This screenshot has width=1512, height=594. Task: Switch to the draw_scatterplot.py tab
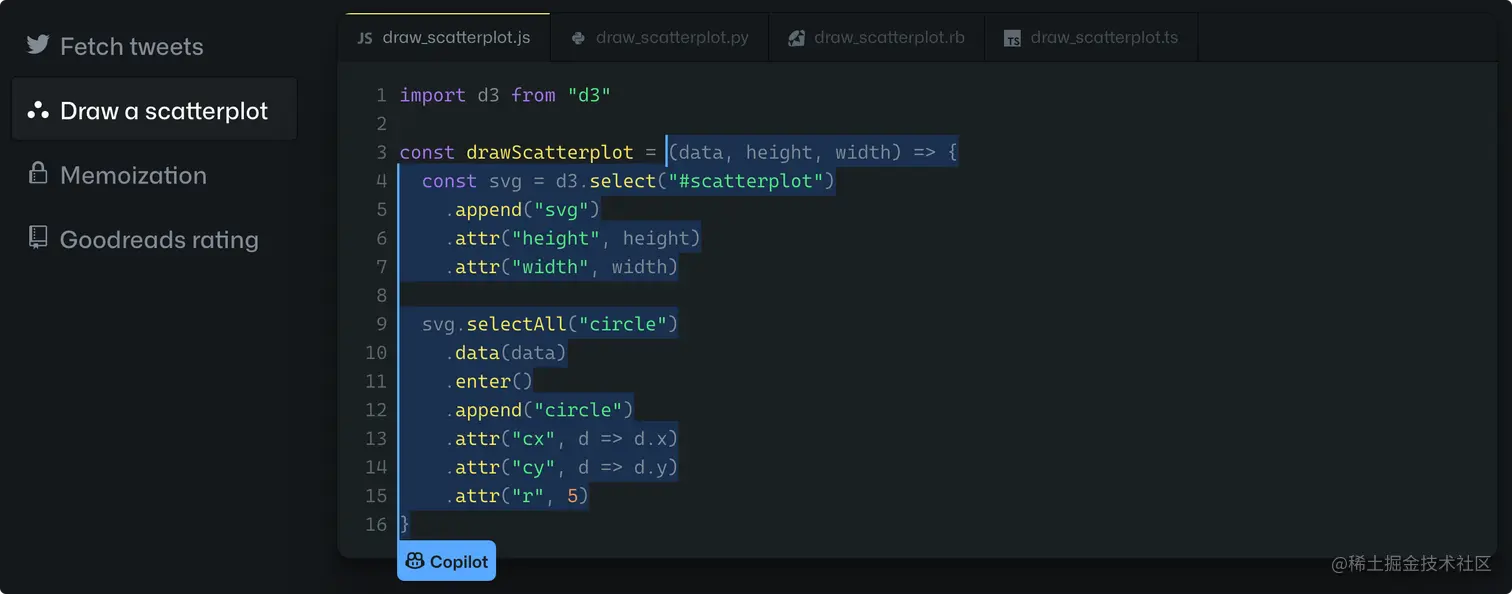660,38
